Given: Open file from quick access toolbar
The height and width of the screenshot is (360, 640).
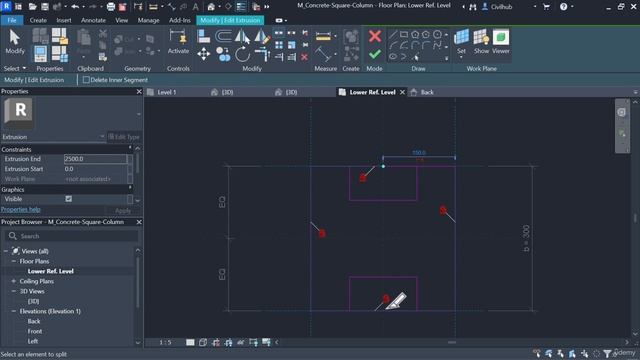Looking at the screenshot, I should (32, 7).
